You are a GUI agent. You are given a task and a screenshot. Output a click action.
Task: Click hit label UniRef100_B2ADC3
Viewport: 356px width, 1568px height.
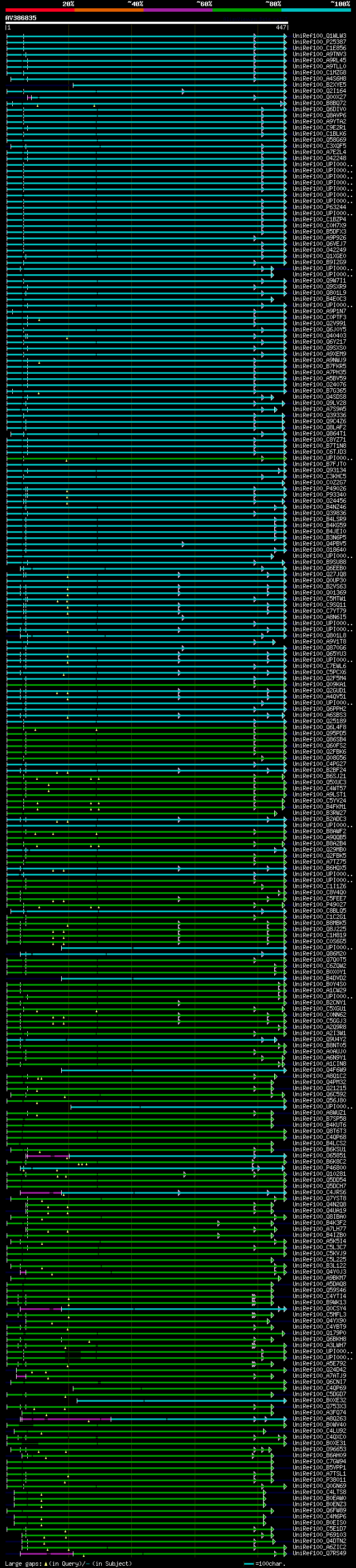point(319,819)
